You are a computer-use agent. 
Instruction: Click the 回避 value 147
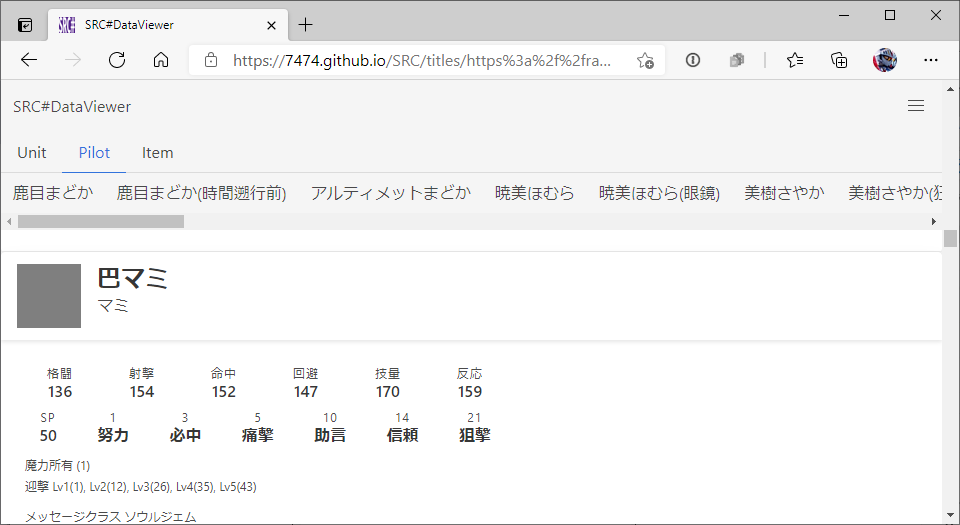pyautogui.click(x=306, y=392)
